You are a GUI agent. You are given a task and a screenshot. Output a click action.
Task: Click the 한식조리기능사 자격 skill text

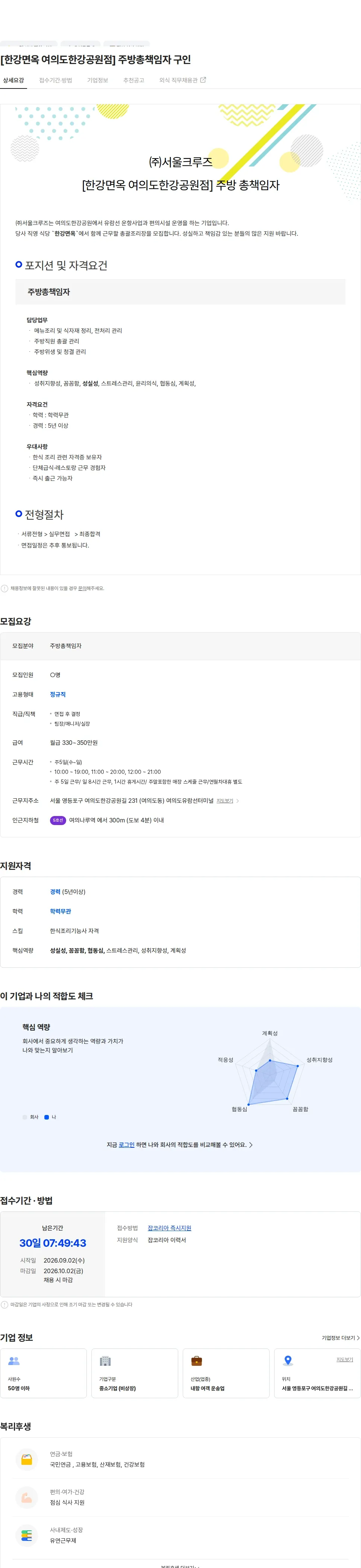click(74, 931)
